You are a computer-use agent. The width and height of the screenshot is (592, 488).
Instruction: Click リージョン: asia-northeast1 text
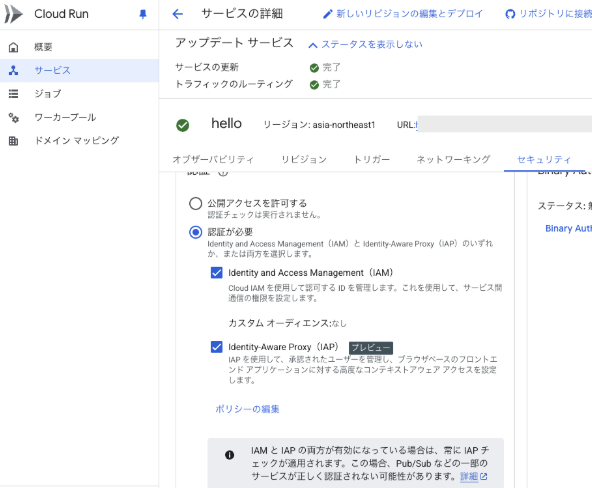319,125
